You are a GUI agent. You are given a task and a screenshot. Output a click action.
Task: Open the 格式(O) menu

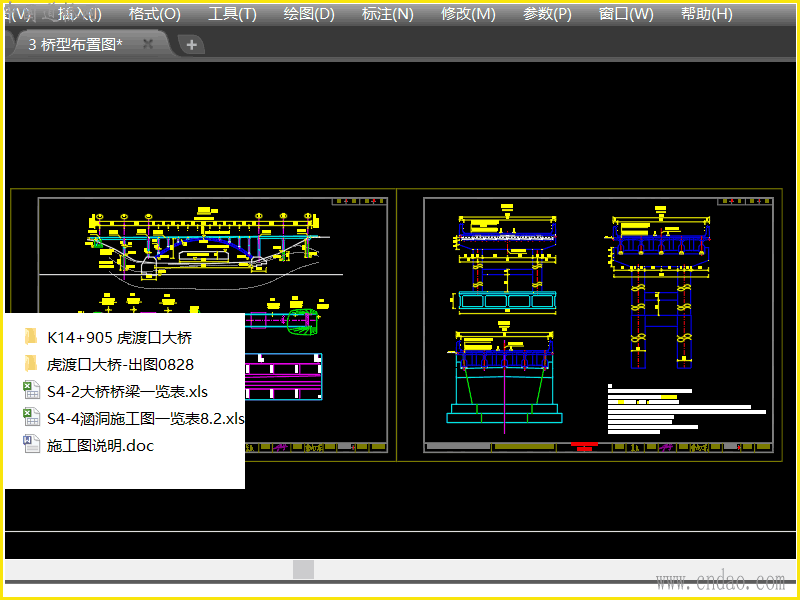[x=155, y=14]
